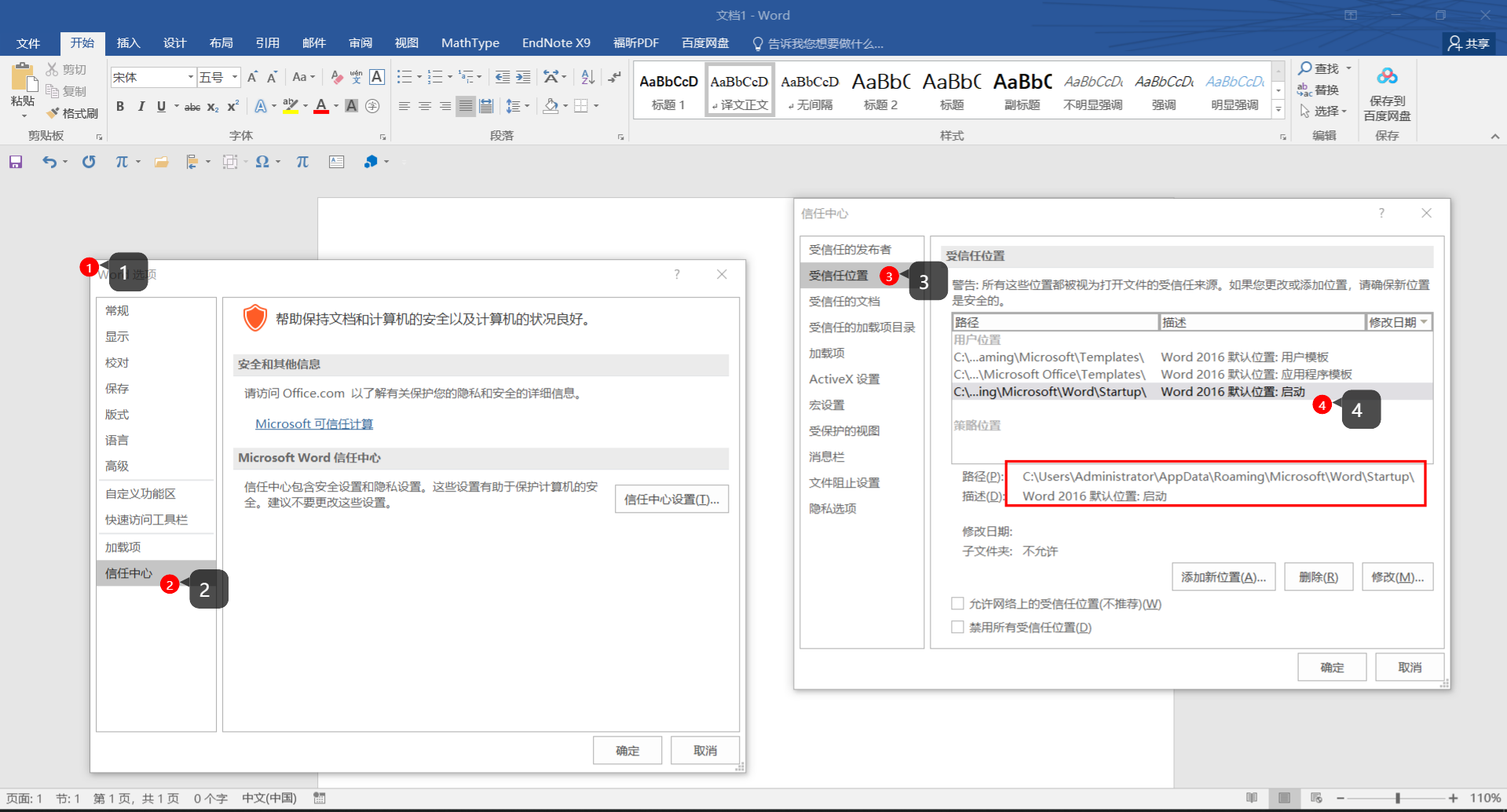
Task: Click the Sort (A-Z) icon
Action: click(588, 77)
